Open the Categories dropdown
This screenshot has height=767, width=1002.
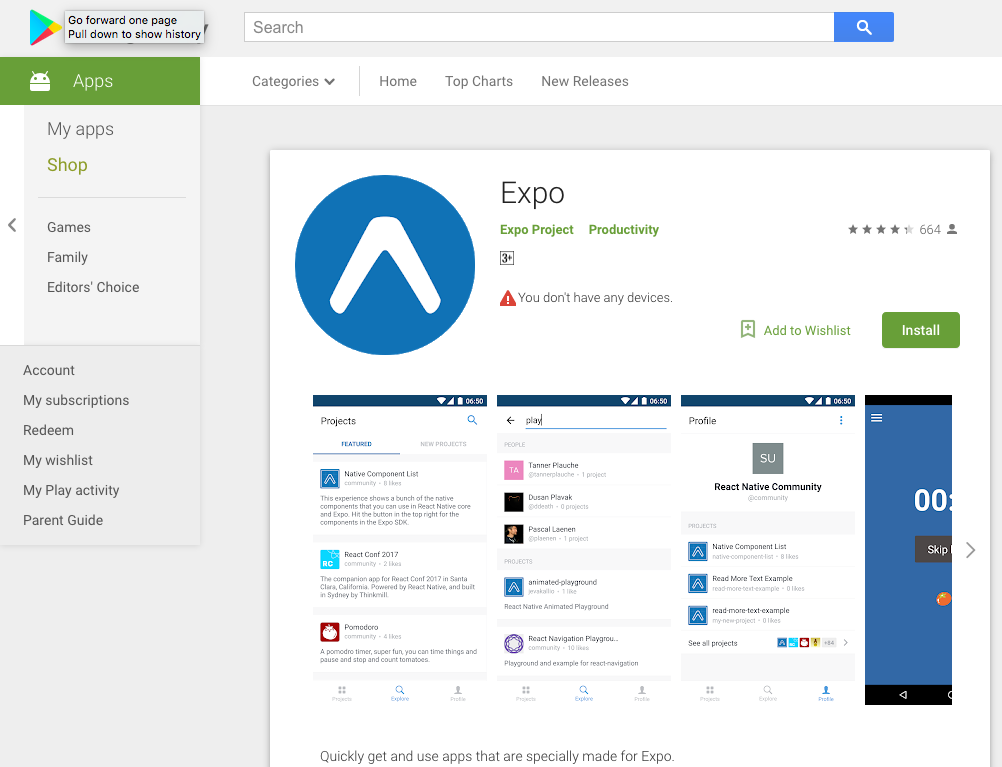(293, 81)
